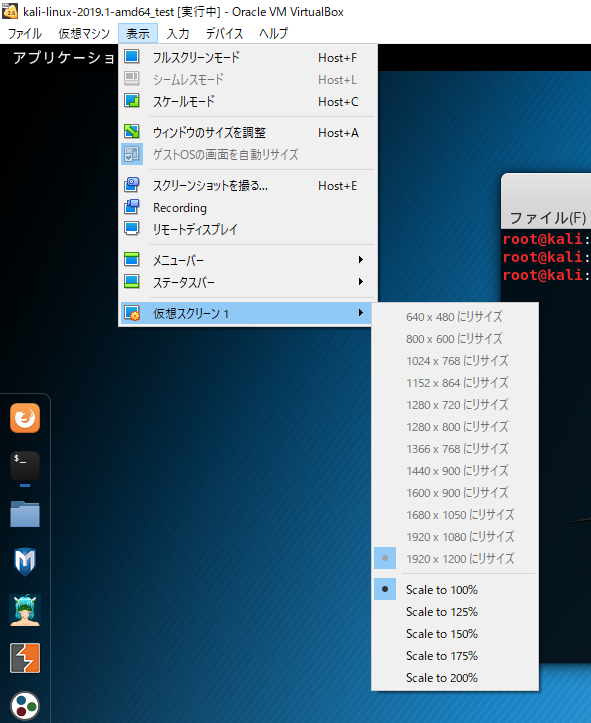Click the シームレスモード menu entry
This screenshot has height=723, width=591.
(x=248, y=79)
